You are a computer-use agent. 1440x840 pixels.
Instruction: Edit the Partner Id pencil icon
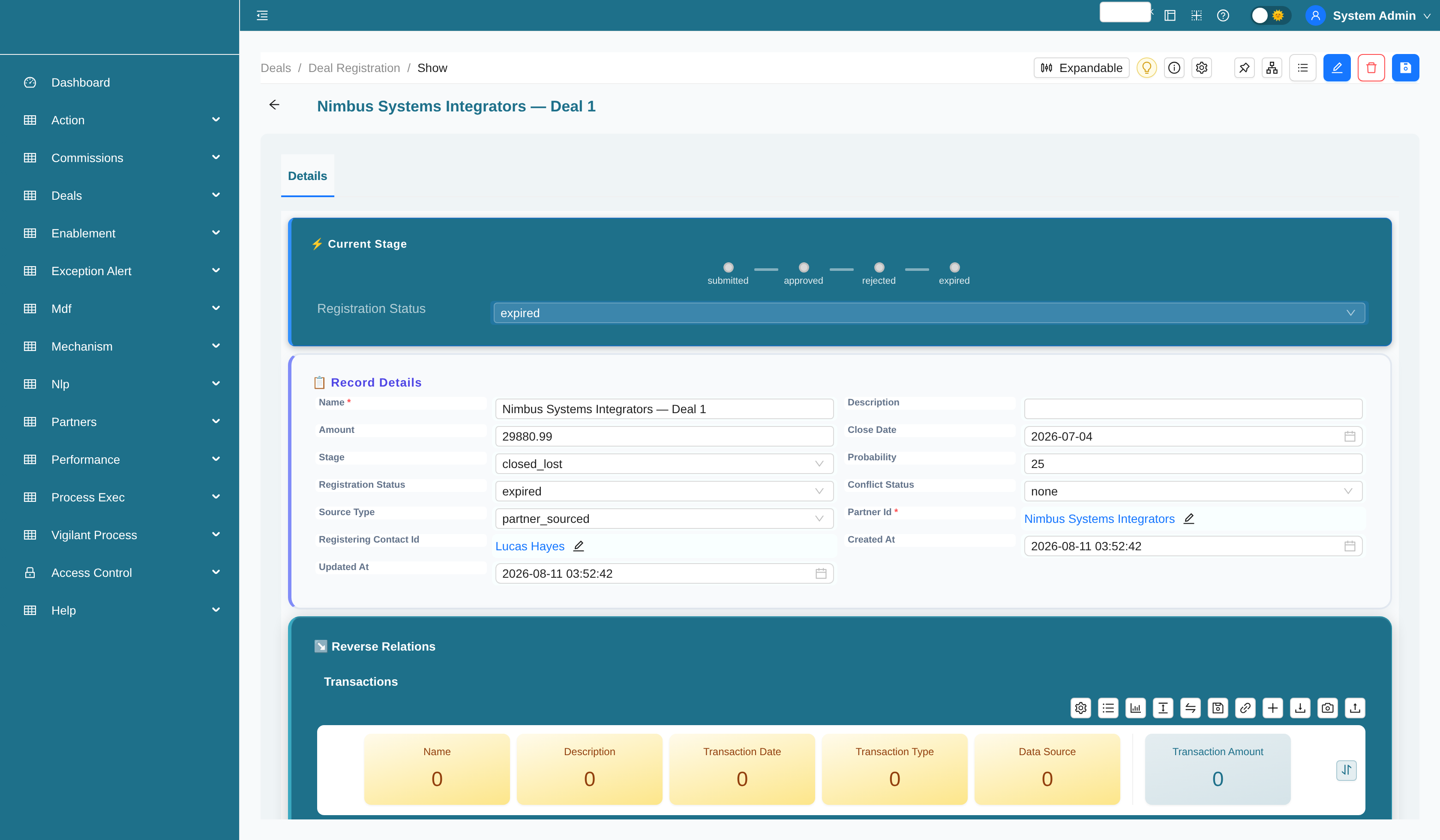pyautogui.click(x=1189, y=518)
